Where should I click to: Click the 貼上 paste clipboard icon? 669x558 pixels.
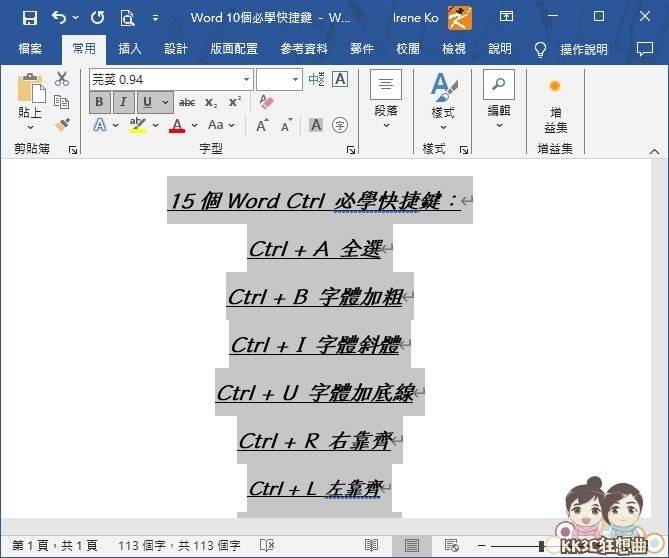31,89
